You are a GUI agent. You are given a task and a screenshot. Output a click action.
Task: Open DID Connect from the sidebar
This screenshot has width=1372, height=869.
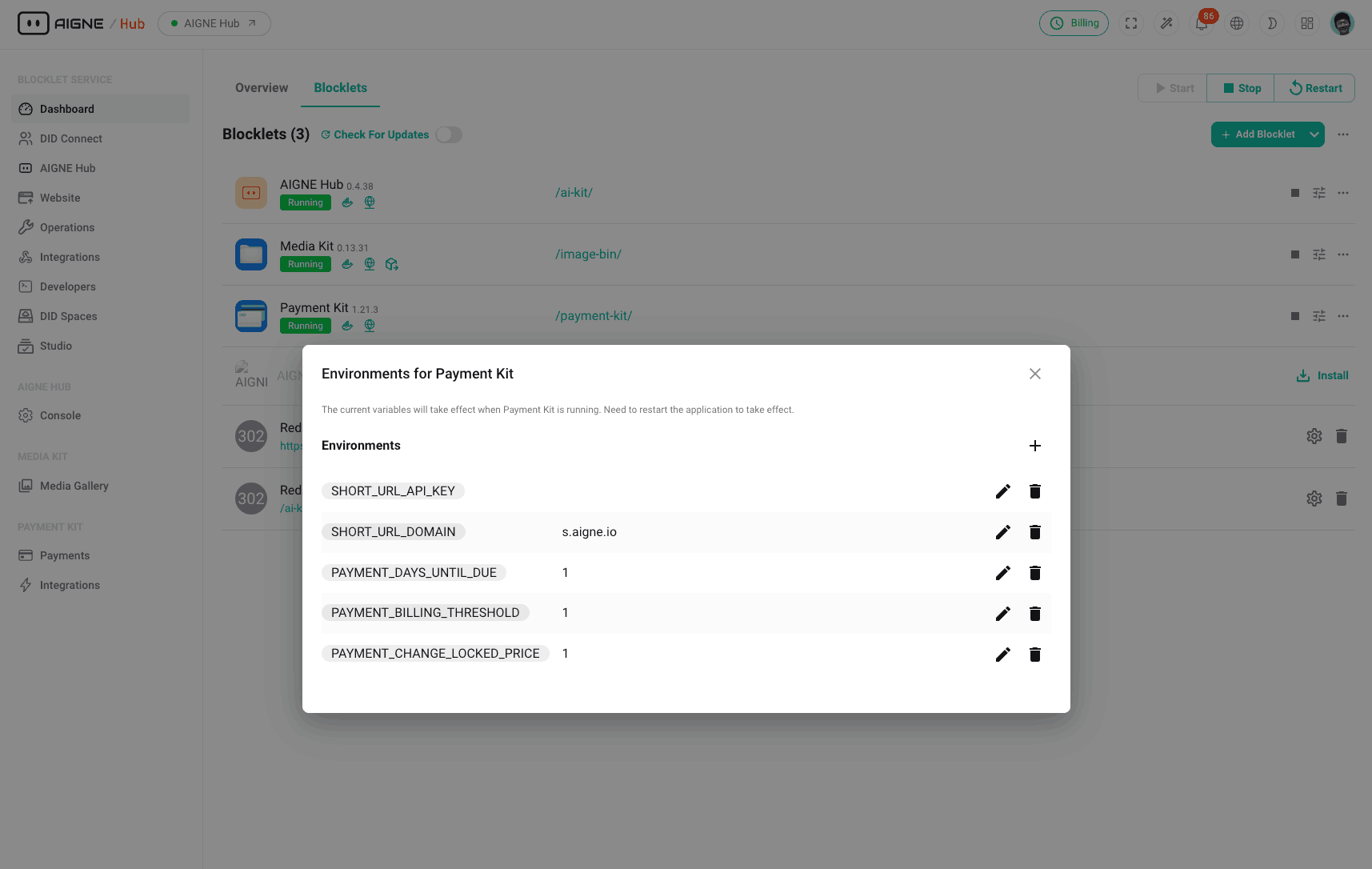[70, 138]
